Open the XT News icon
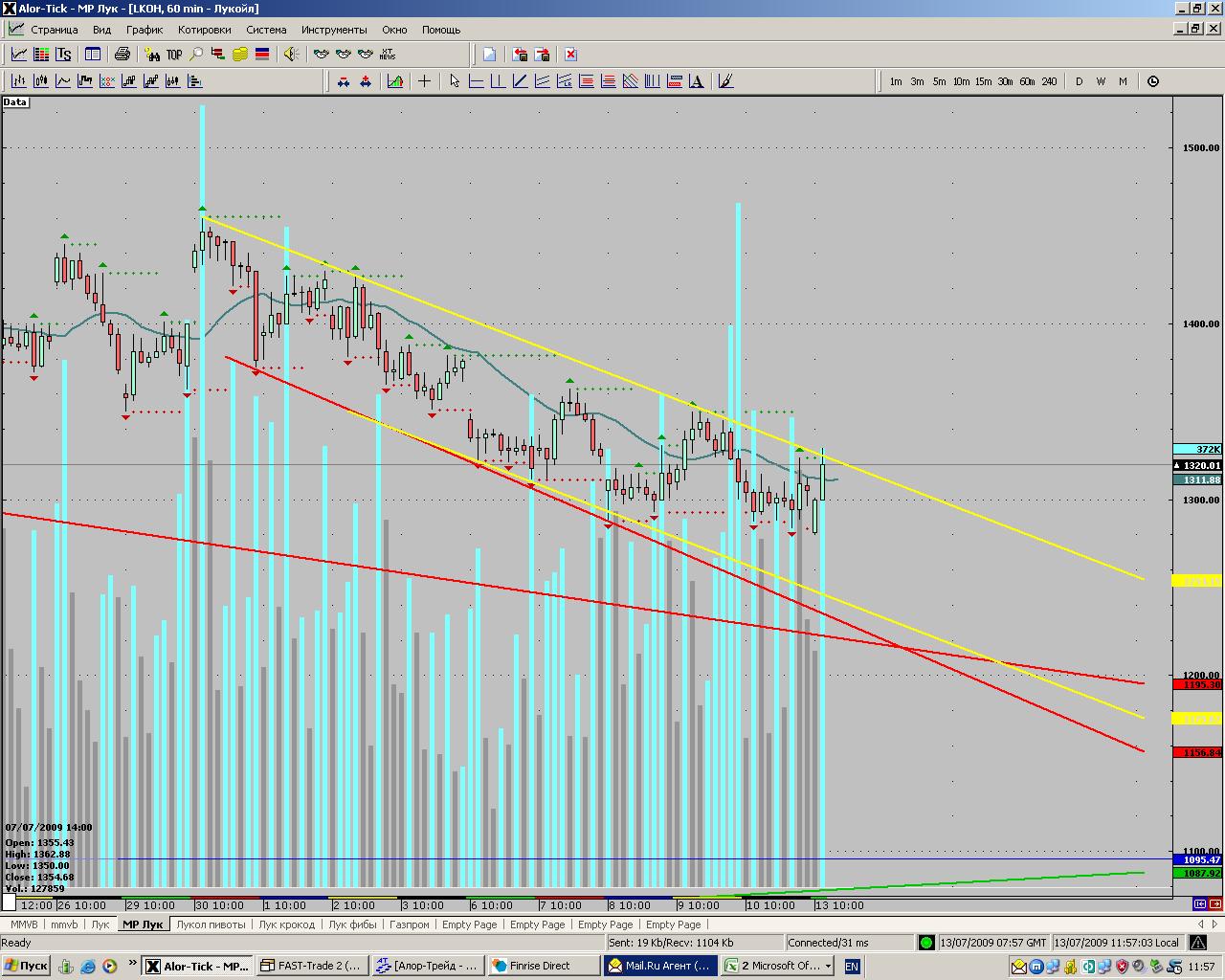The height and width of the screenshot is (980, 1225). pyautogui.click(x=388, y=55)
